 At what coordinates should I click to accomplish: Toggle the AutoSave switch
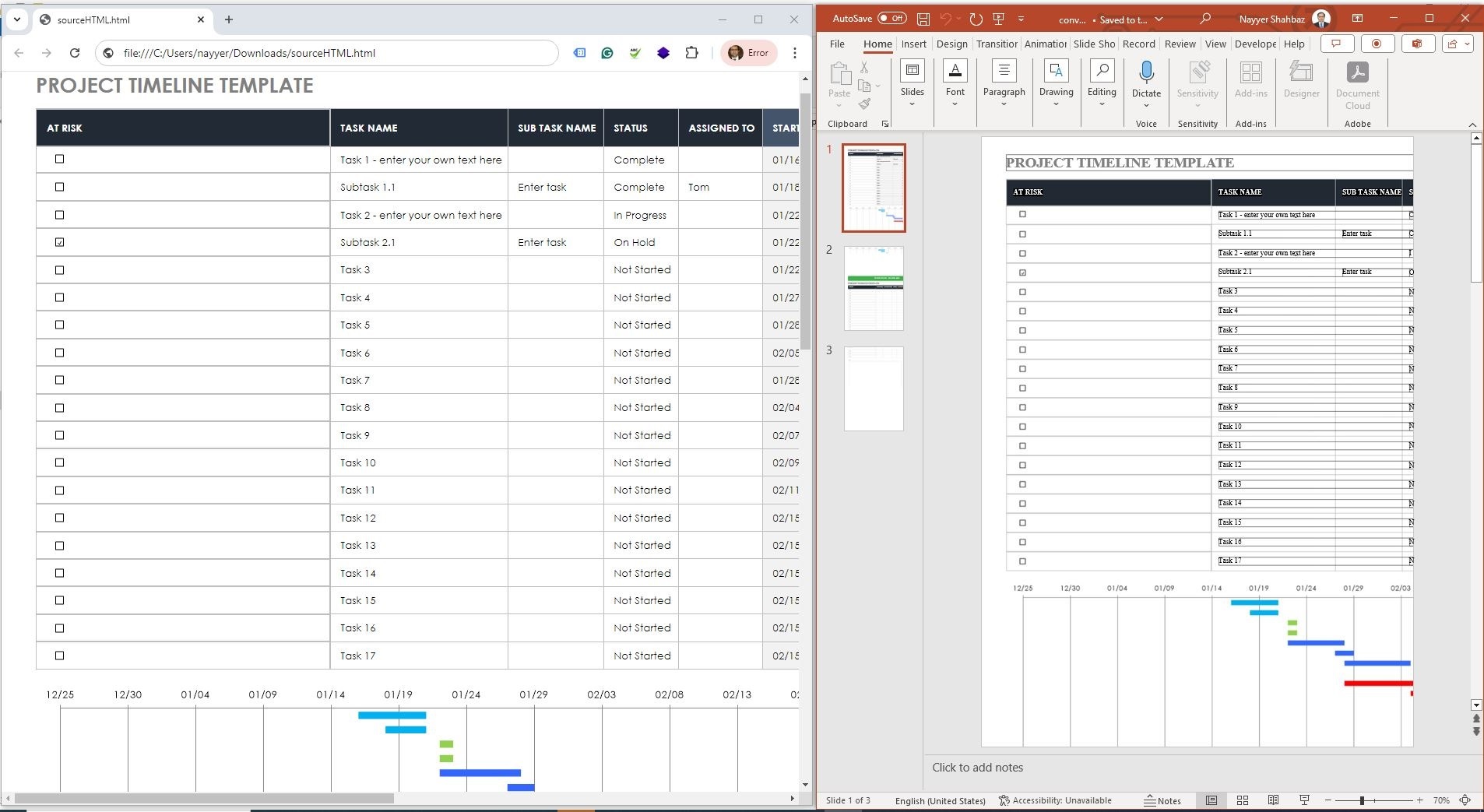(x=891, y=19)
